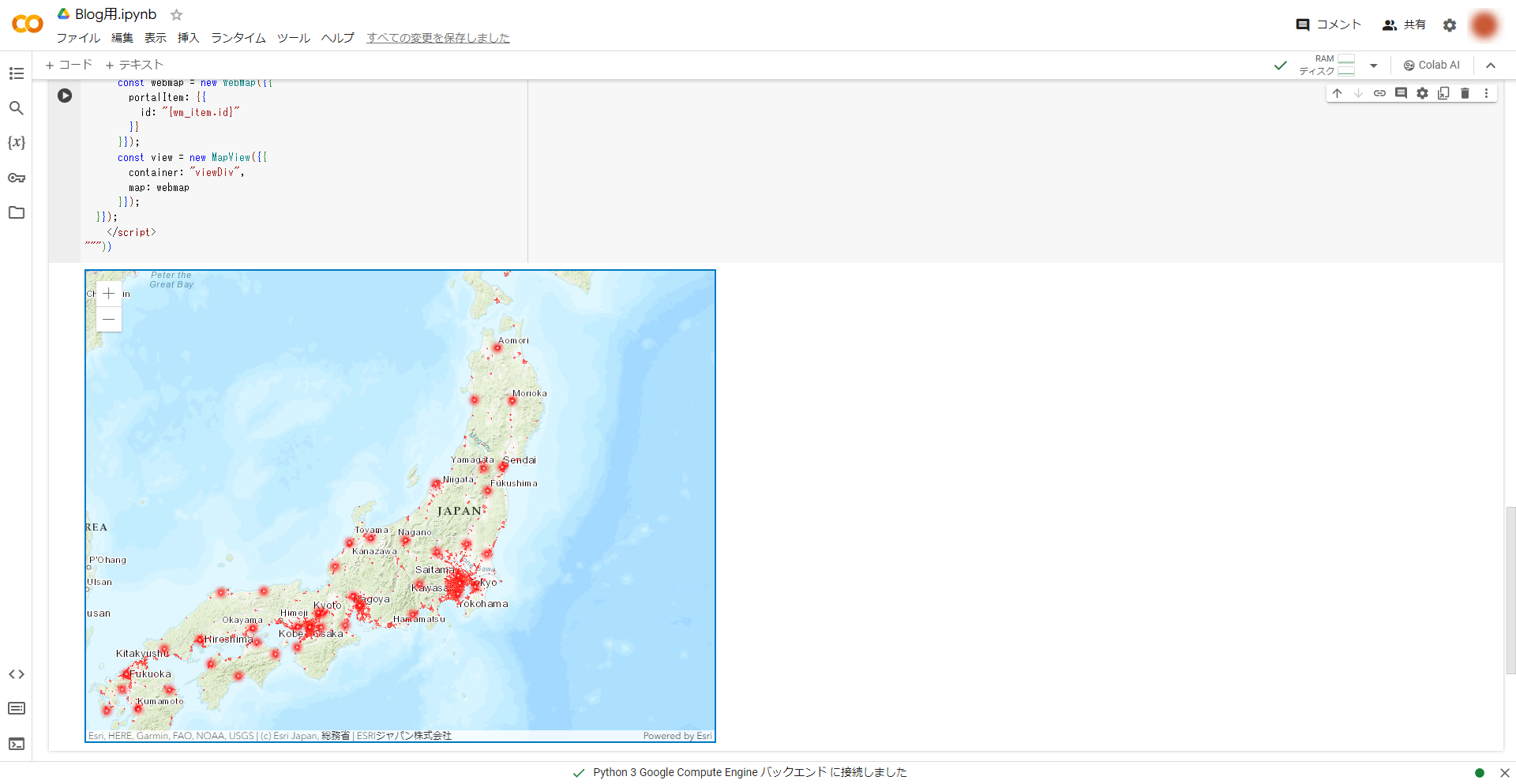
Task: Open the Colab home logo
Action: coord(28,24)
